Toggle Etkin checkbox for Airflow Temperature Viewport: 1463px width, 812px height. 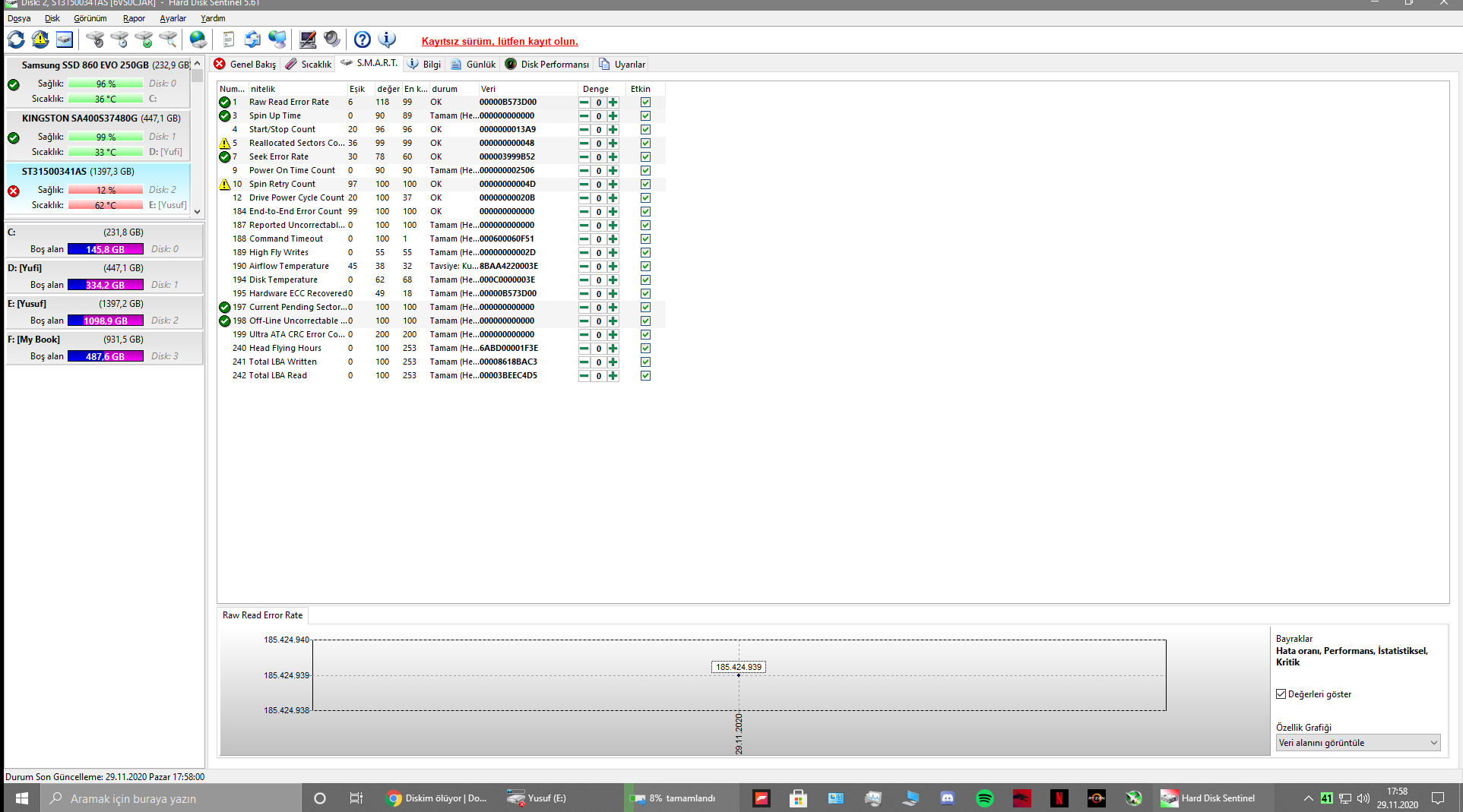pyautogui.click(x=645, y=267)
